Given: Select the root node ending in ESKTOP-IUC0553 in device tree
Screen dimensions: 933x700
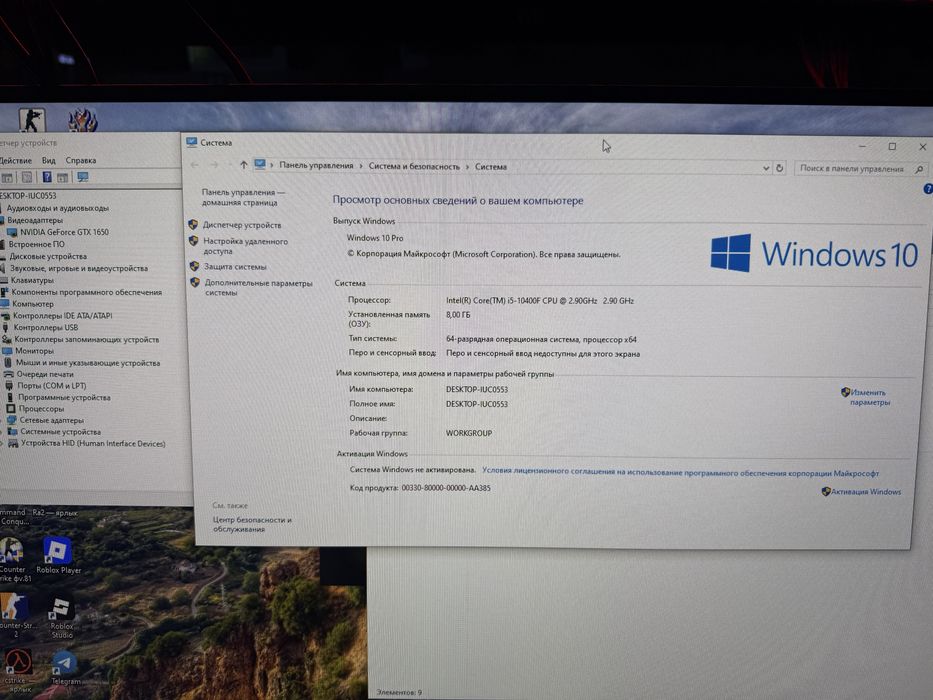Looking at the screenshot, I should tap(28, 196).
